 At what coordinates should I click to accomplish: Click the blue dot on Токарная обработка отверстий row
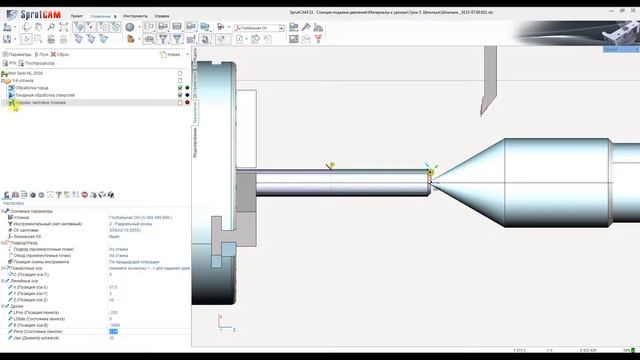point(187,95)
